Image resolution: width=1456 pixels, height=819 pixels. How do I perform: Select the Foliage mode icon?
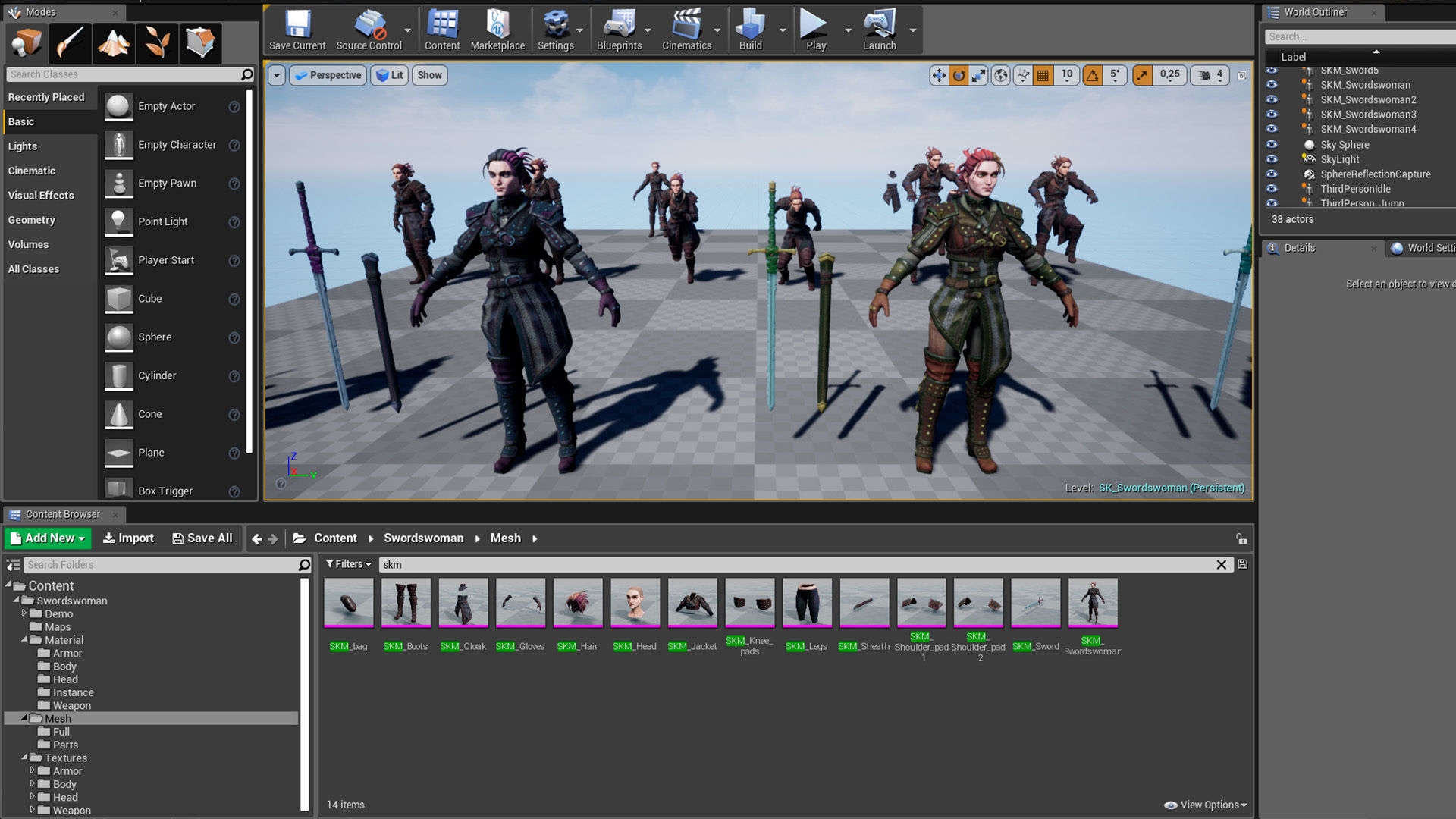(157, 42)
